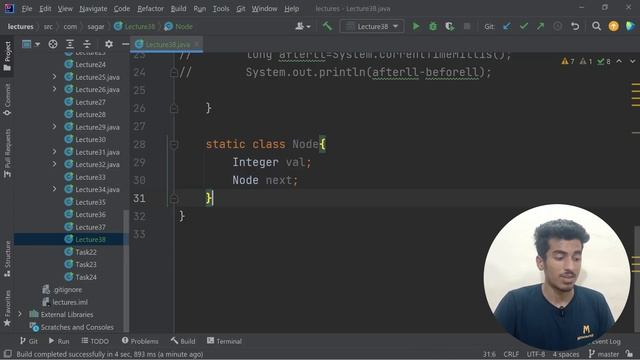Image resolution: width=640 pixels, height=360 pixels.
Task: Click the orange IDE update icon
Action: click(613, 27)
